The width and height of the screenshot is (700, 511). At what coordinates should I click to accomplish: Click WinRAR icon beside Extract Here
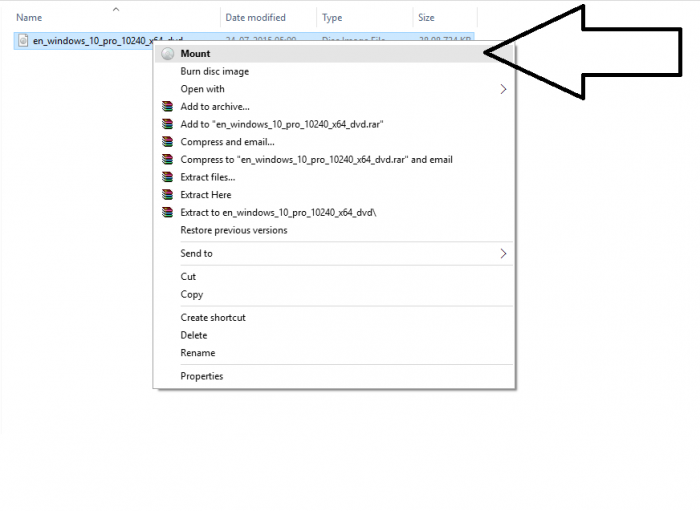[167, 195]
